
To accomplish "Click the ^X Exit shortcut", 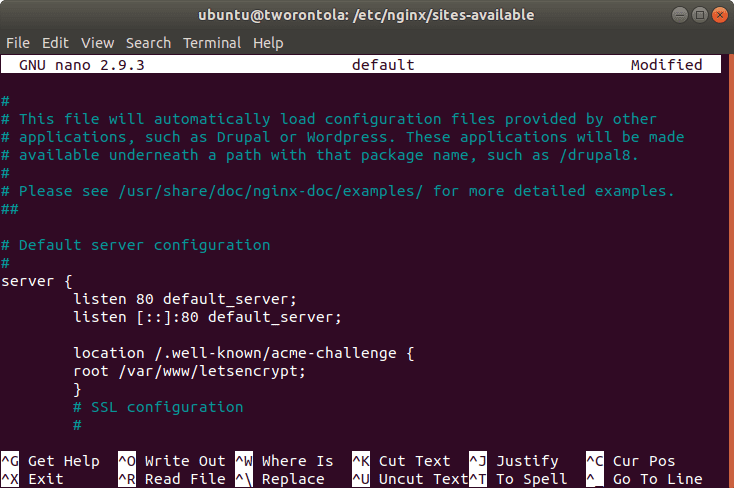I will 36,479.
